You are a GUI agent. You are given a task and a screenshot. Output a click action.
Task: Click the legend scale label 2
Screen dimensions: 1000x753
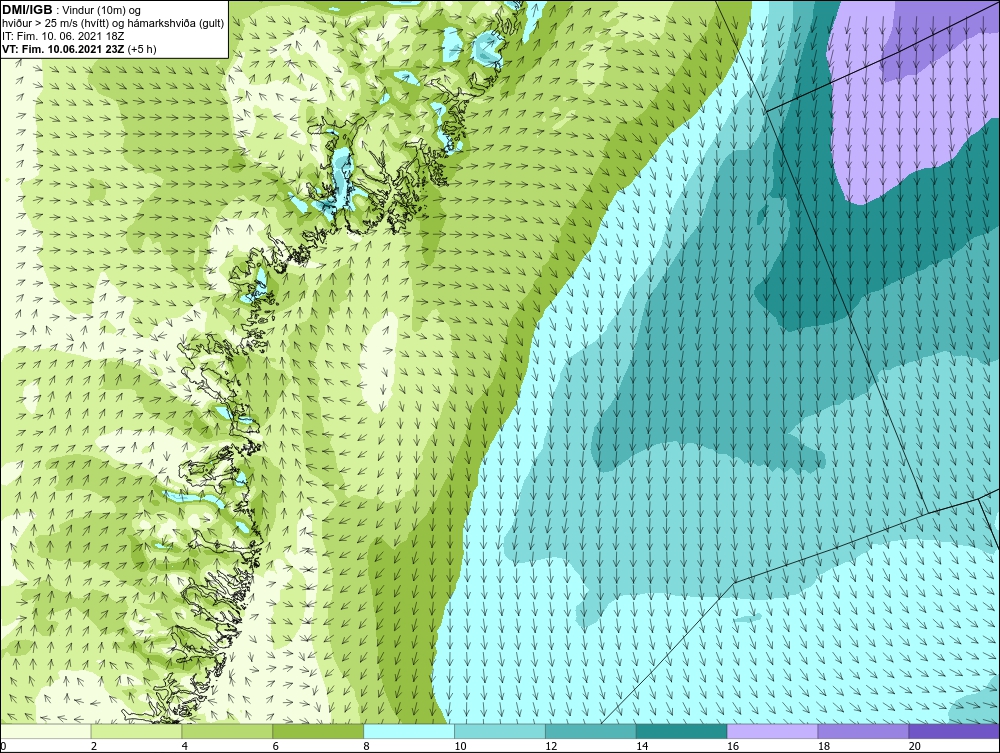(94, 746)
